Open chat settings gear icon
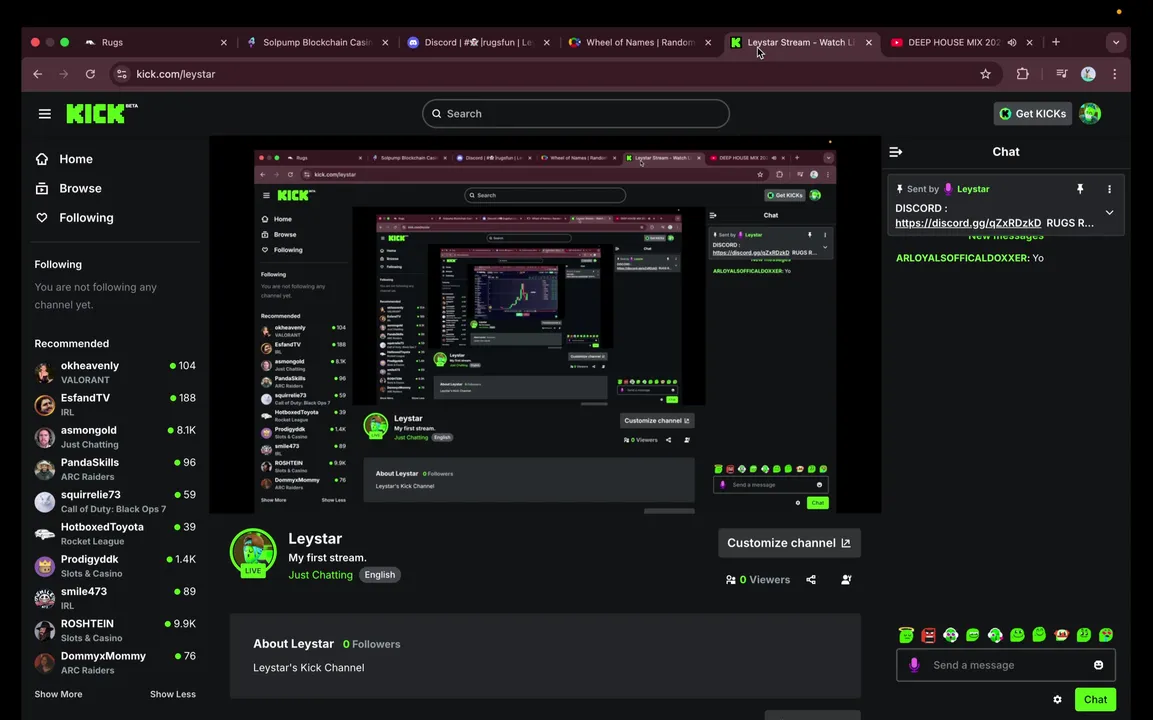 point(1057,699)
